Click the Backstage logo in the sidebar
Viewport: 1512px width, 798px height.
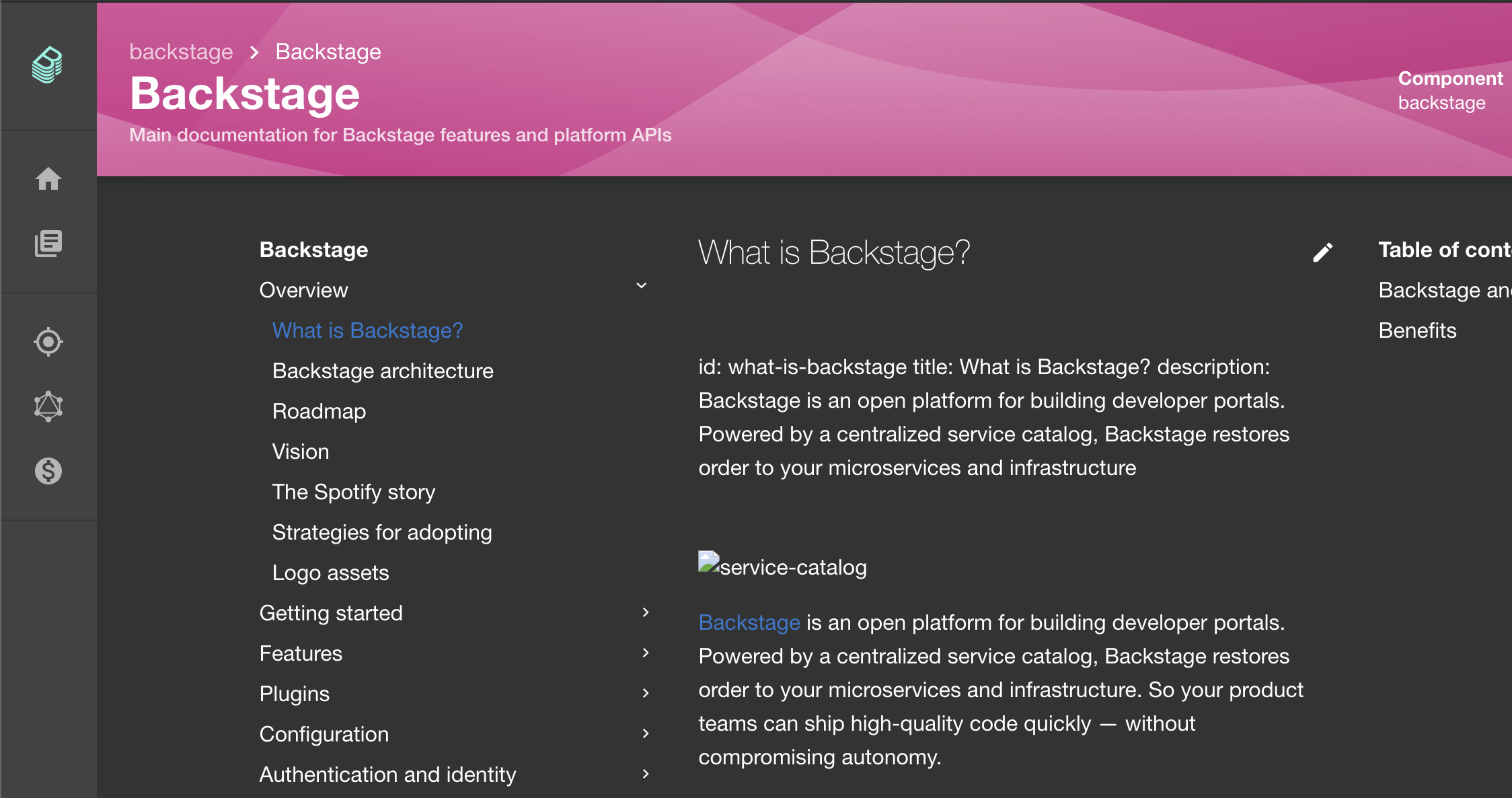[x=47, y=65]
